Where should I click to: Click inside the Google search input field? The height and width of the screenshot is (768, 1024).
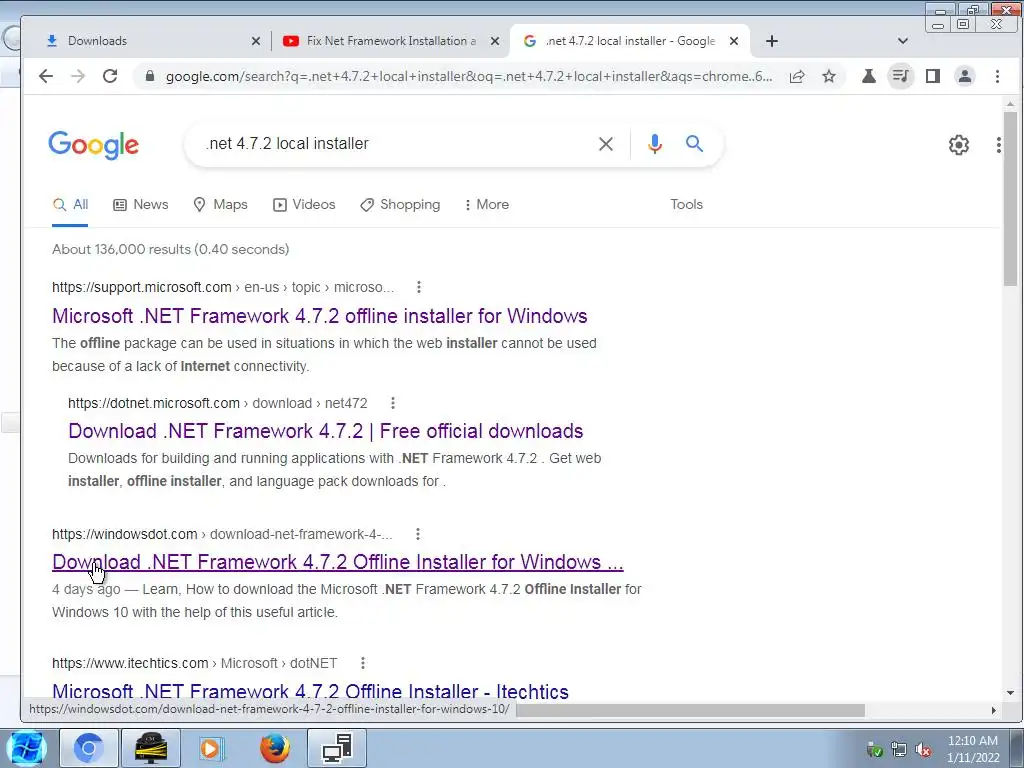coord(392,144)
